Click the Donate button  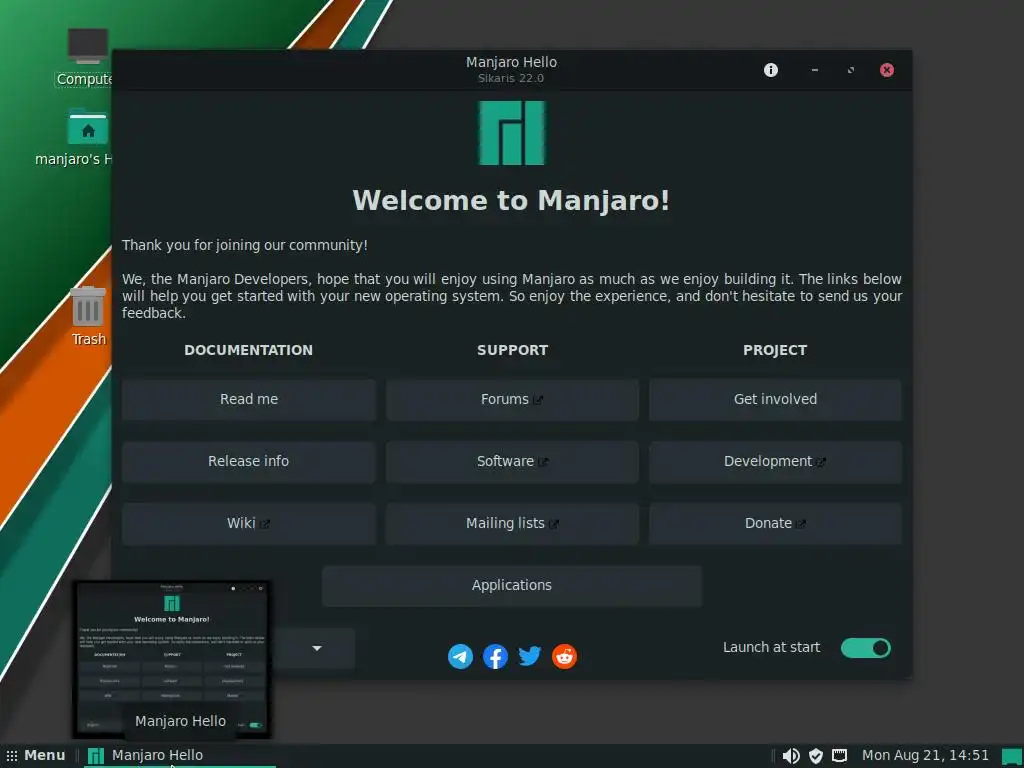coord(775,523)
